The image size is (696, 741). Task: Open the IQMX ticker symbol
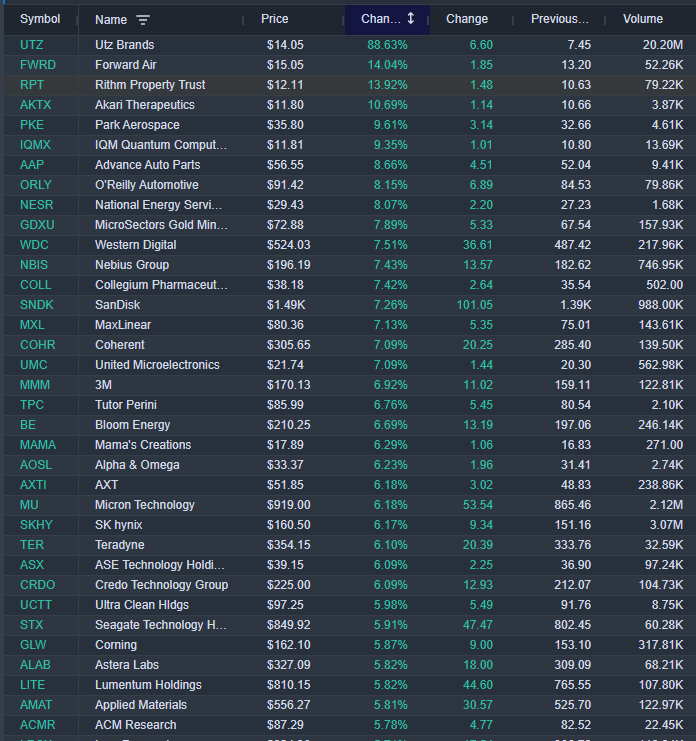35,145
